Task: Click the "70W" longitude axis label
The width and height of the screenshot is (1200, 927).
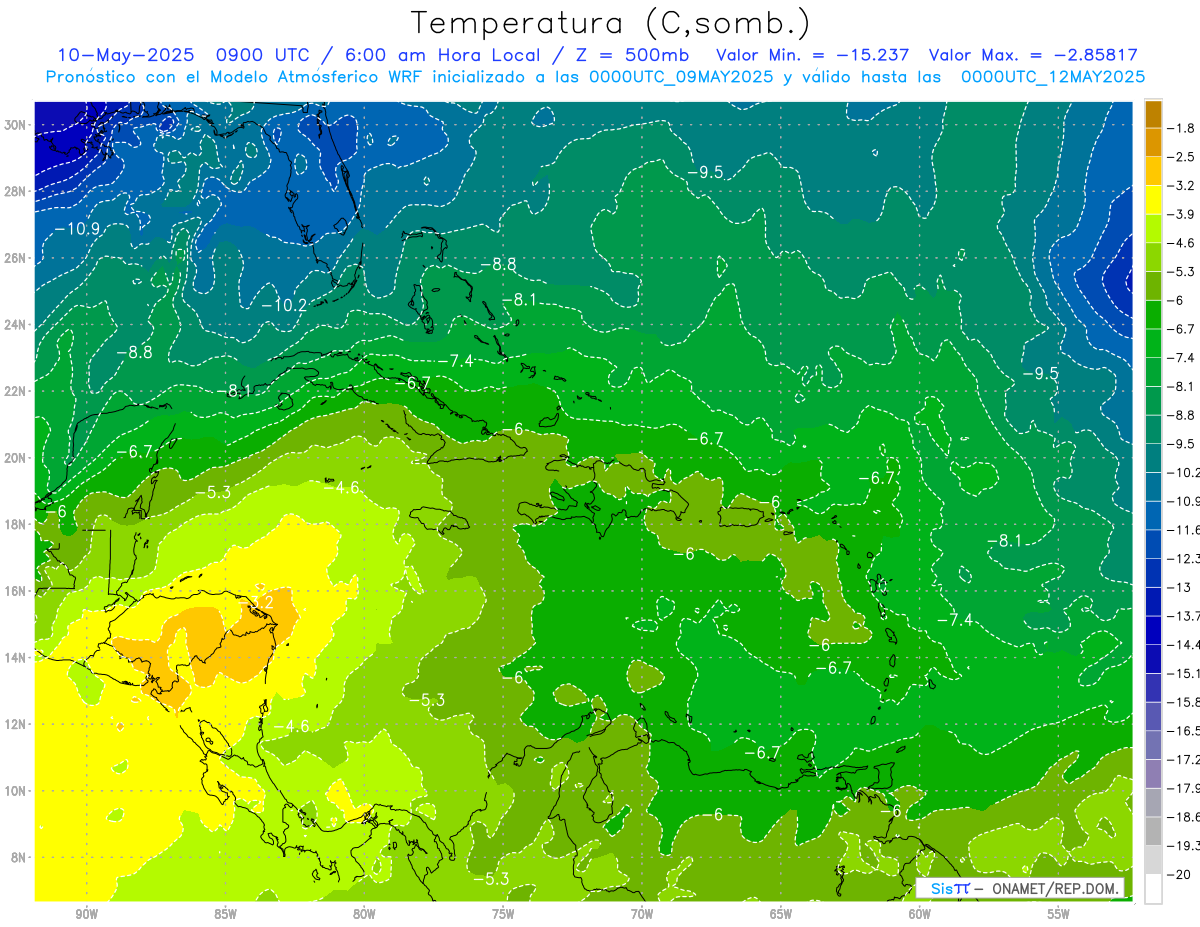Action: click(x=642, y=915)
